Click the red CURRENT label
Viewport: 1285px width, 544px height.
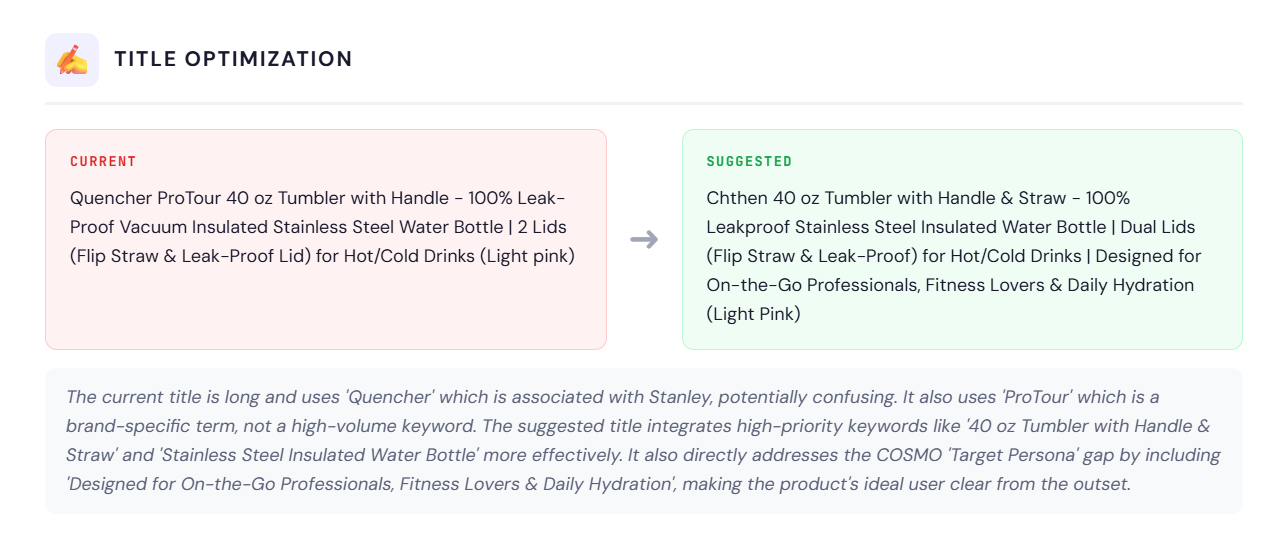[103, 161]
